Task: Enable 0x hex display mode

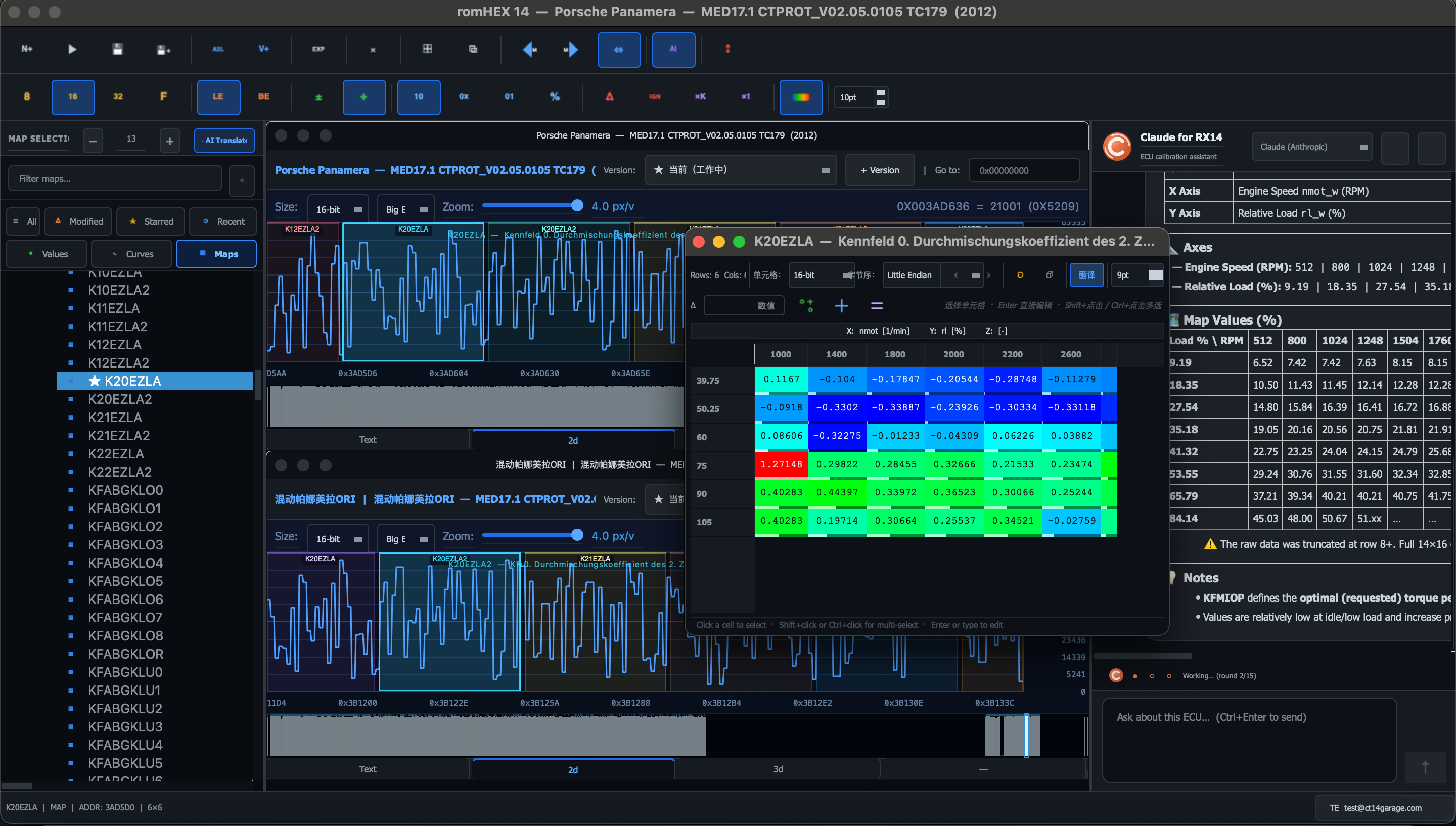Action: [x=464, y=97]
